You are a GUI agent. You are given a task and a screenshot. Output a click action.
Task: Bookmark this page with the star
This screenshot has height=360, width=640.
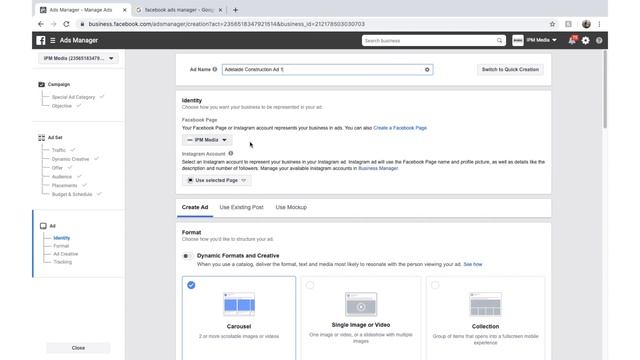[x=552, y=24]
